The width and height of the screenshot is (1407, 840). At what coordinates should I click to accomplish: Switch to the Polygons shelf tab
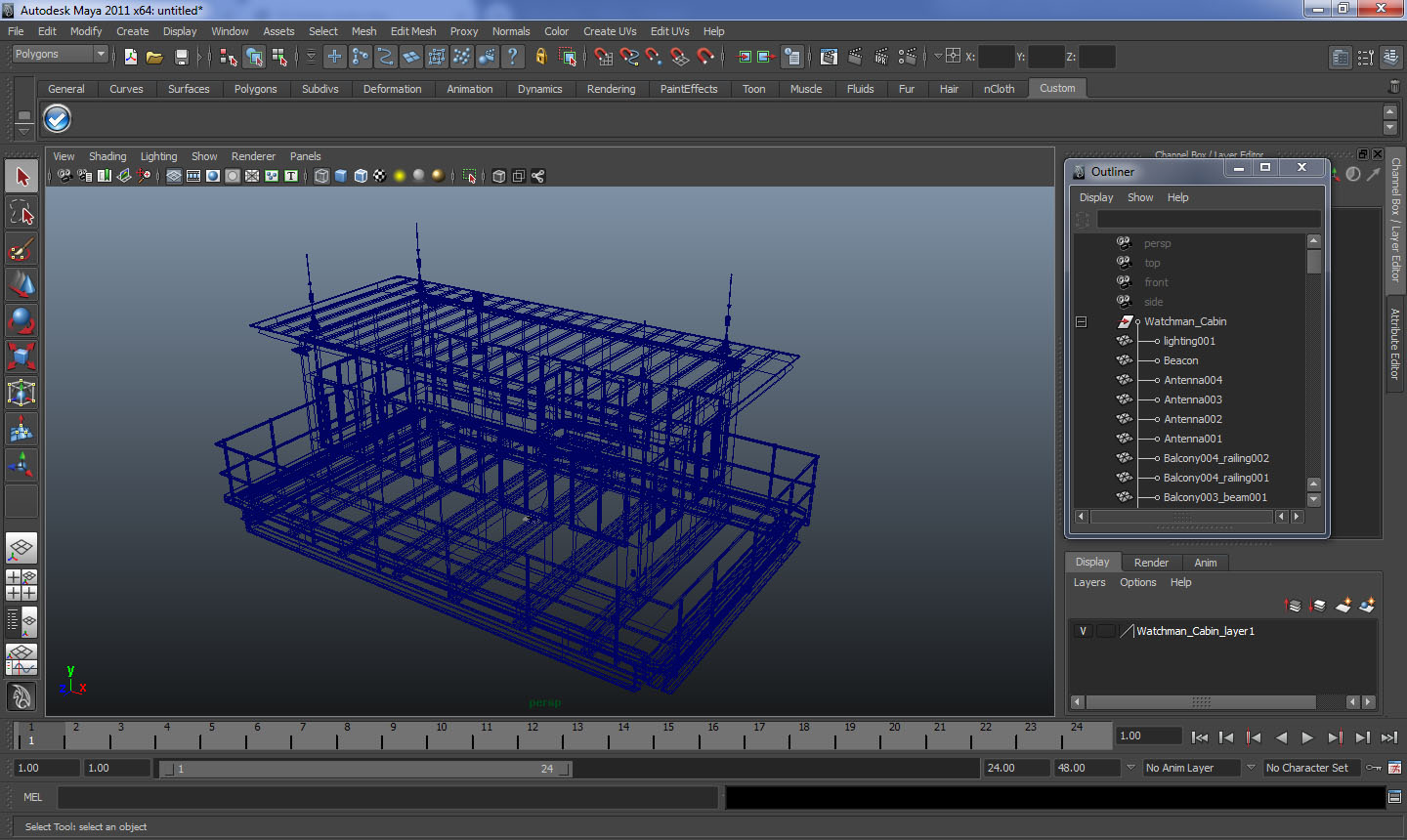(x=256, y=89)
